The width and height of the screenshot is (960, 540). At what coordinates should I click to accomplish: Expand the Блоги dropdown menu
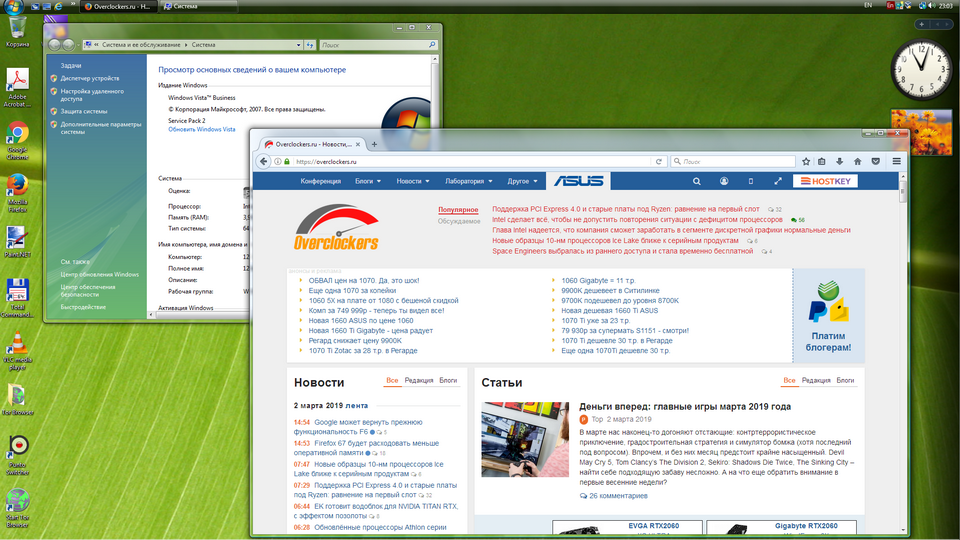pyautogui.click(x=367, y=181)
